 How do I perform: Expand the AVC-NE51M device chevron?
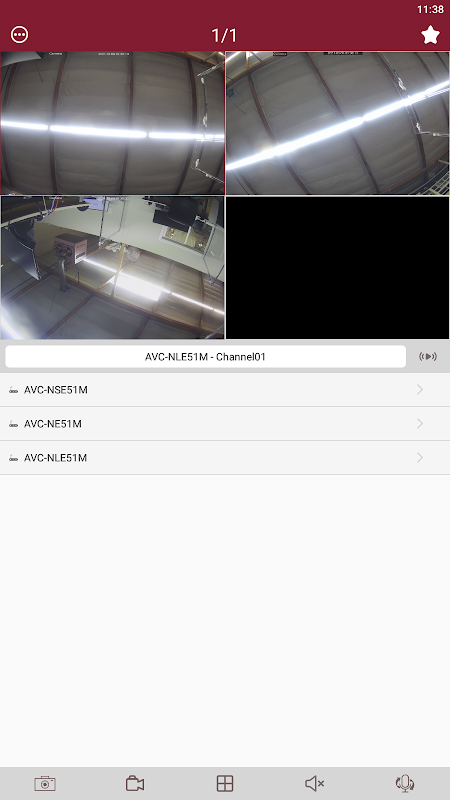(420, 423)
